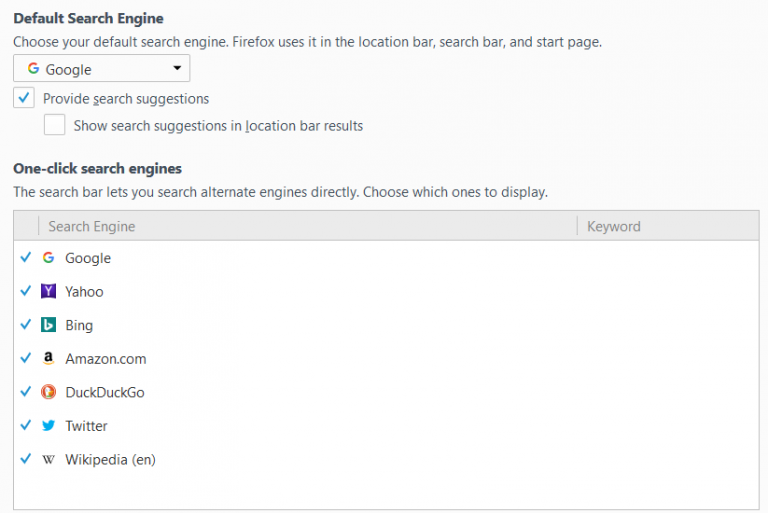The height and width of the screenshot is (513, 768).
Task: Uncheck the Twitter one-click engine
Action: point(25,425)
